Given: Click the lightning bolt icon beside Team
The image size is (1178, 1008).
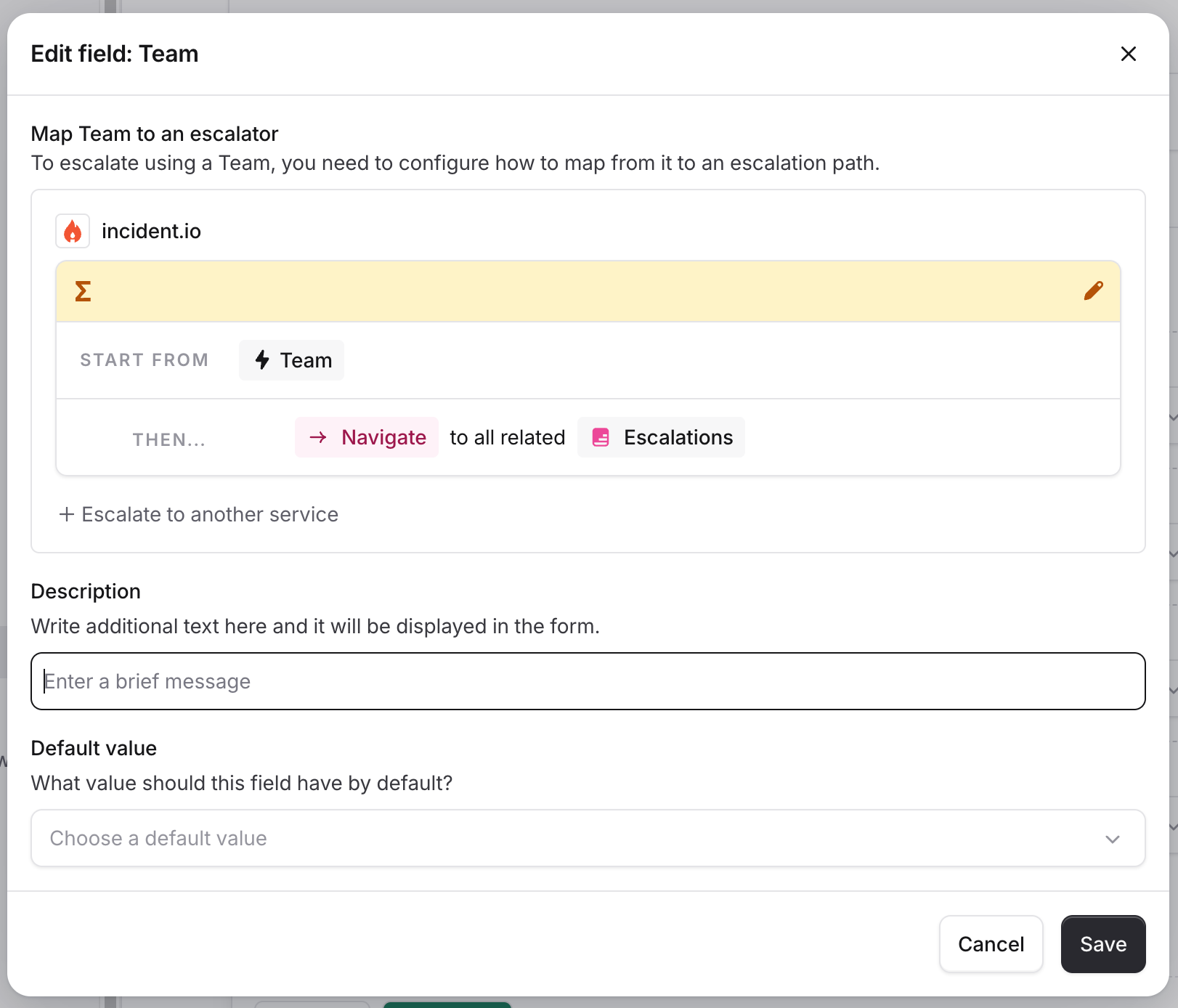Looking at the screenshot, I should click(x=262, y=360).
